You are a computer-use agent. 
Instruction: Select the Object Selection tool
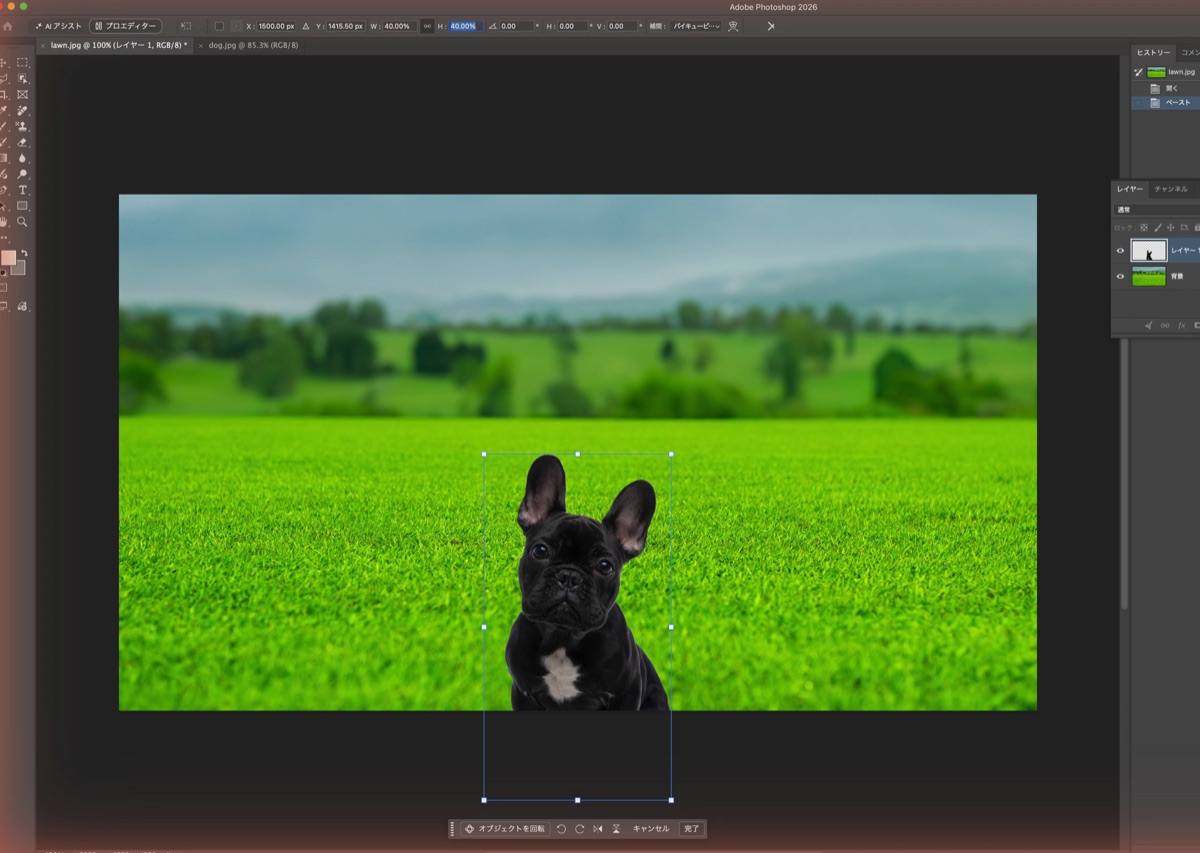22,79
